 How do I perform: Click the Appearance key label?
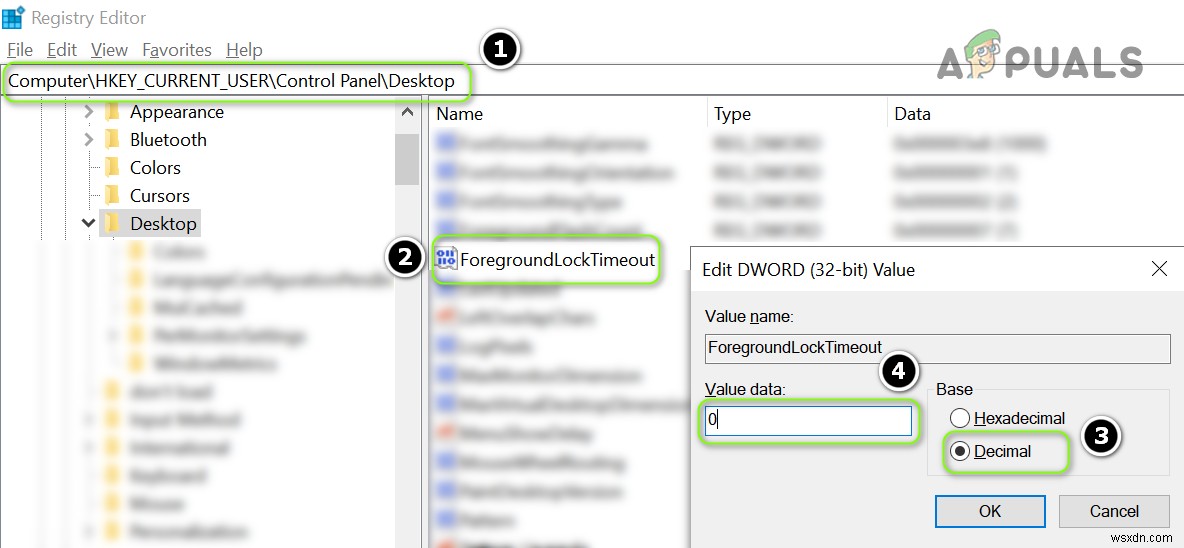pos(177,112)
